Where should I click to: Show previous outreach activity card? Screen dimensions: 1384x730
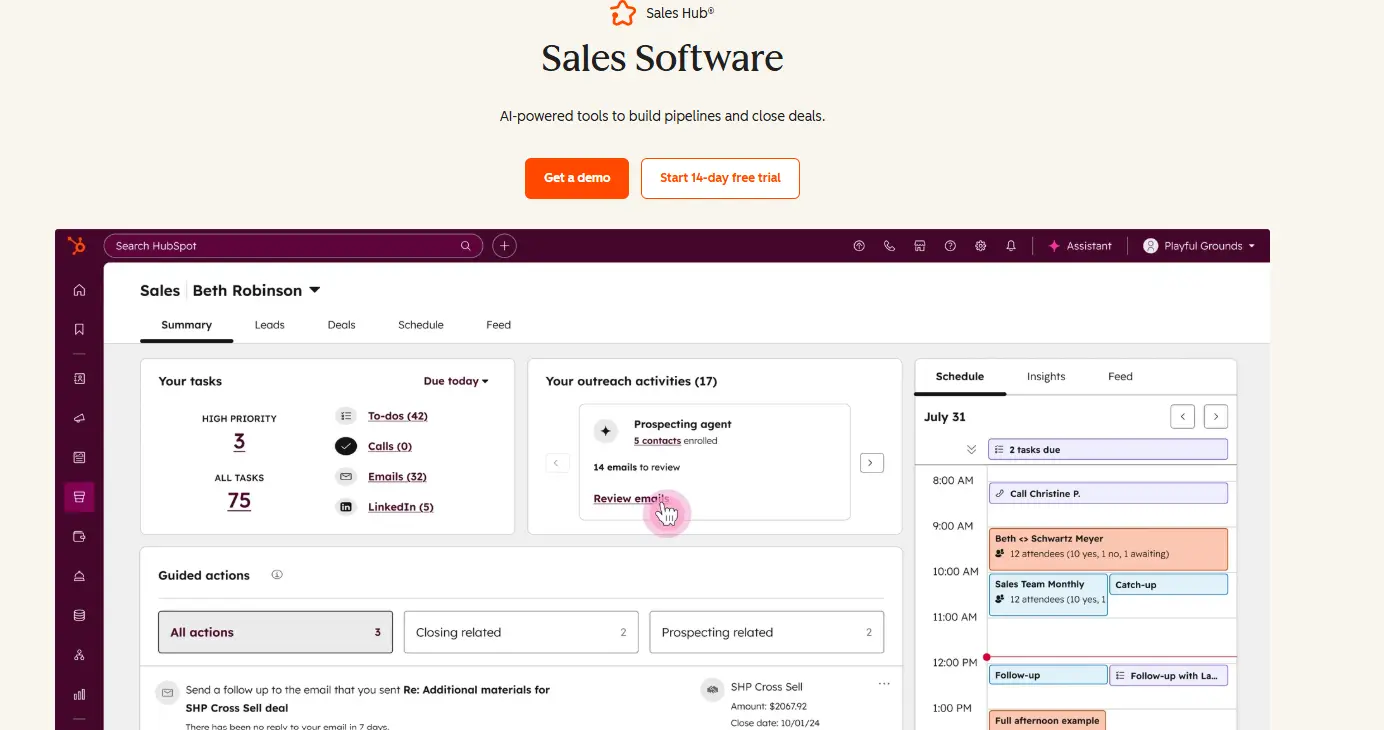pyautogui.click(x=558, y=463)
